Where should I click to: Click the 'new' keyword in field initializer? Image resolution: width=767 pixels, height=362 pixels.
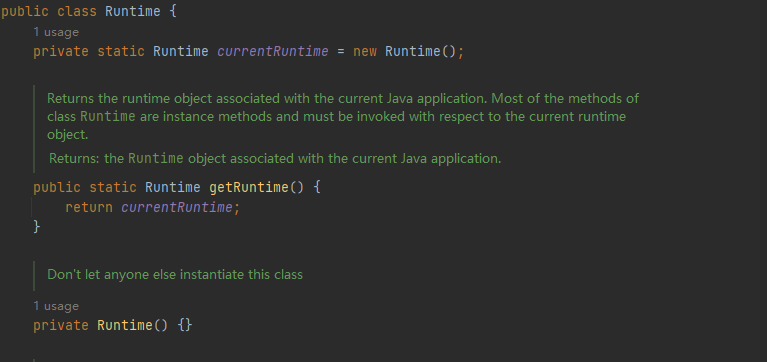tap(365, 51)
